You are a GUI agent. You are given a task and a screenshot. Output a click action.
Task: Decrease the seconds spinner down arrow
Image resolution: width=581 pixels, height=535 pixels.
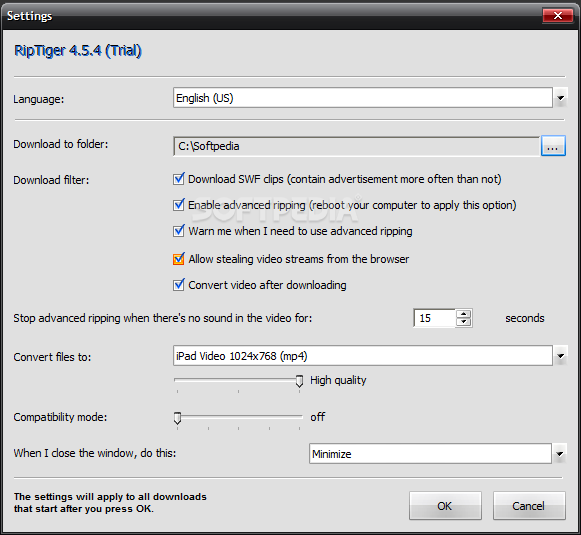click(x=464, y=322)
